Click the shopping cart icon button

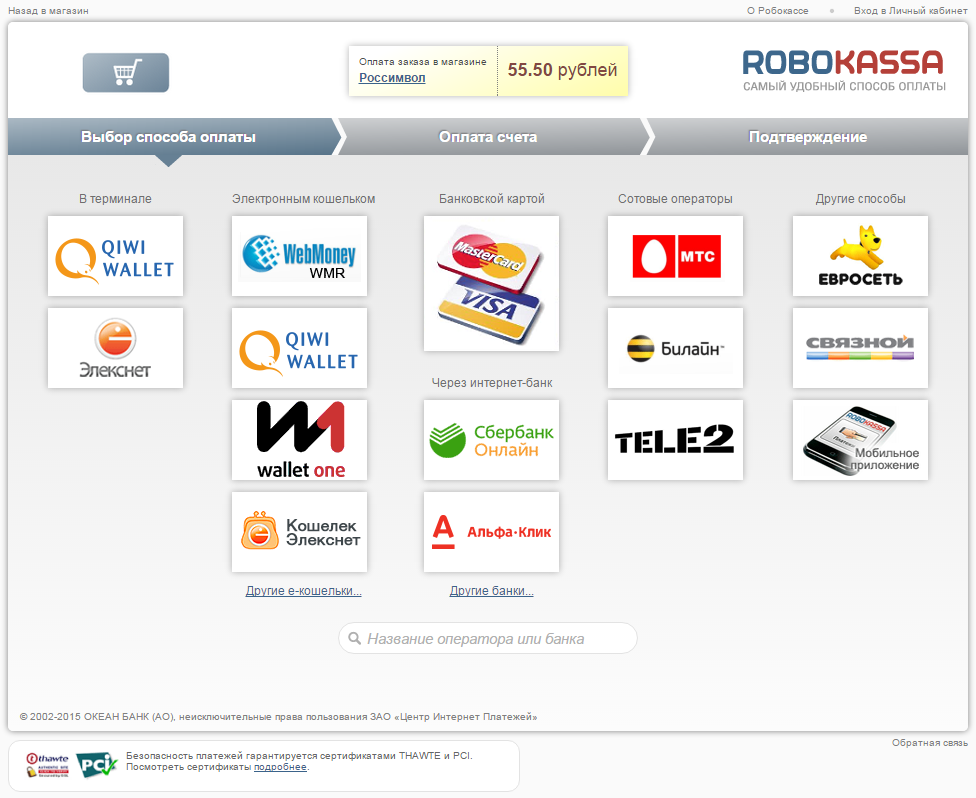[126, 73]
